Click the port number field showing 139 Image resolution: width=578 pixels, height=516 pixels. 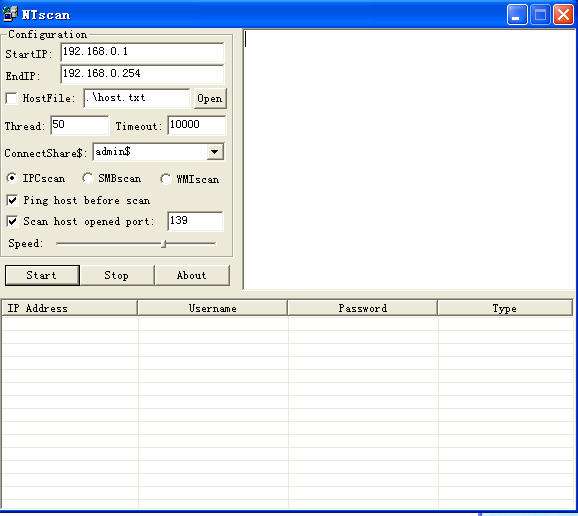[x=195, y=221]
